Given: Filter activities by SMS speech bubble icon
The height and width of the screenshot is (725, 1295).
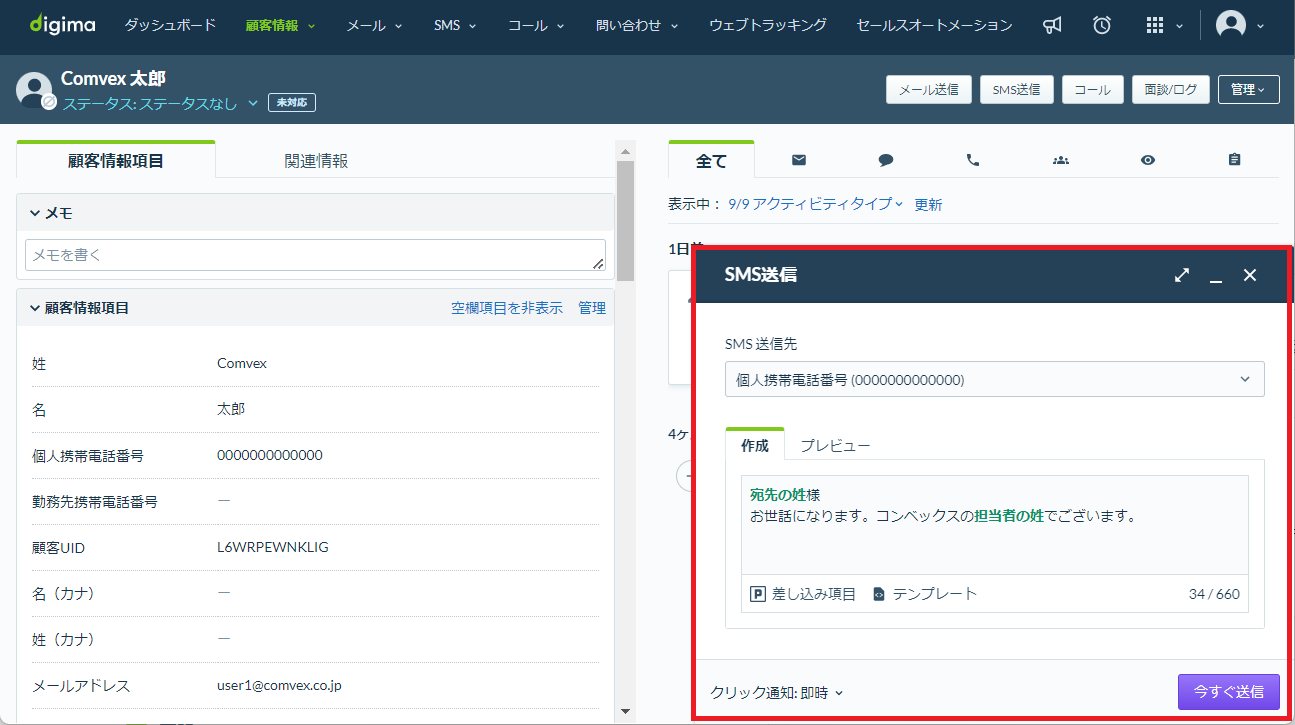Looking at the screenshot, I should 885,160.
